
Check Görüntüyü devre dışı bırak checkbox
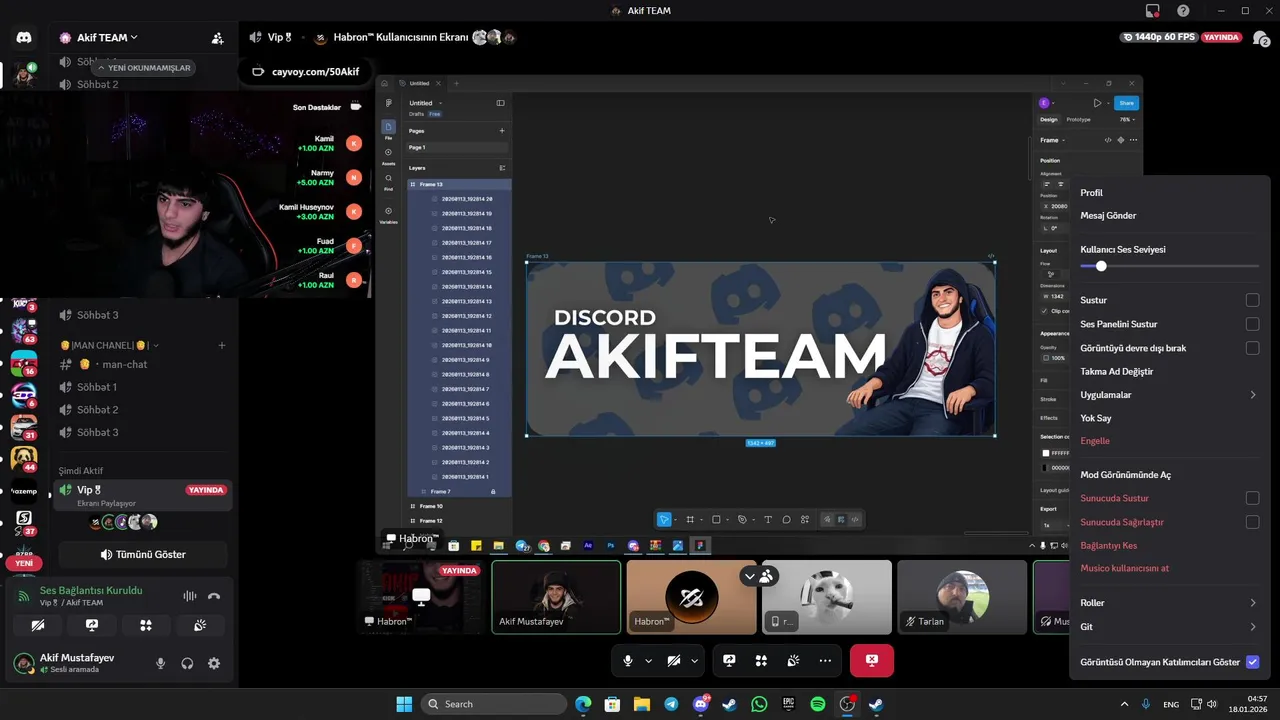point(1252,348)
